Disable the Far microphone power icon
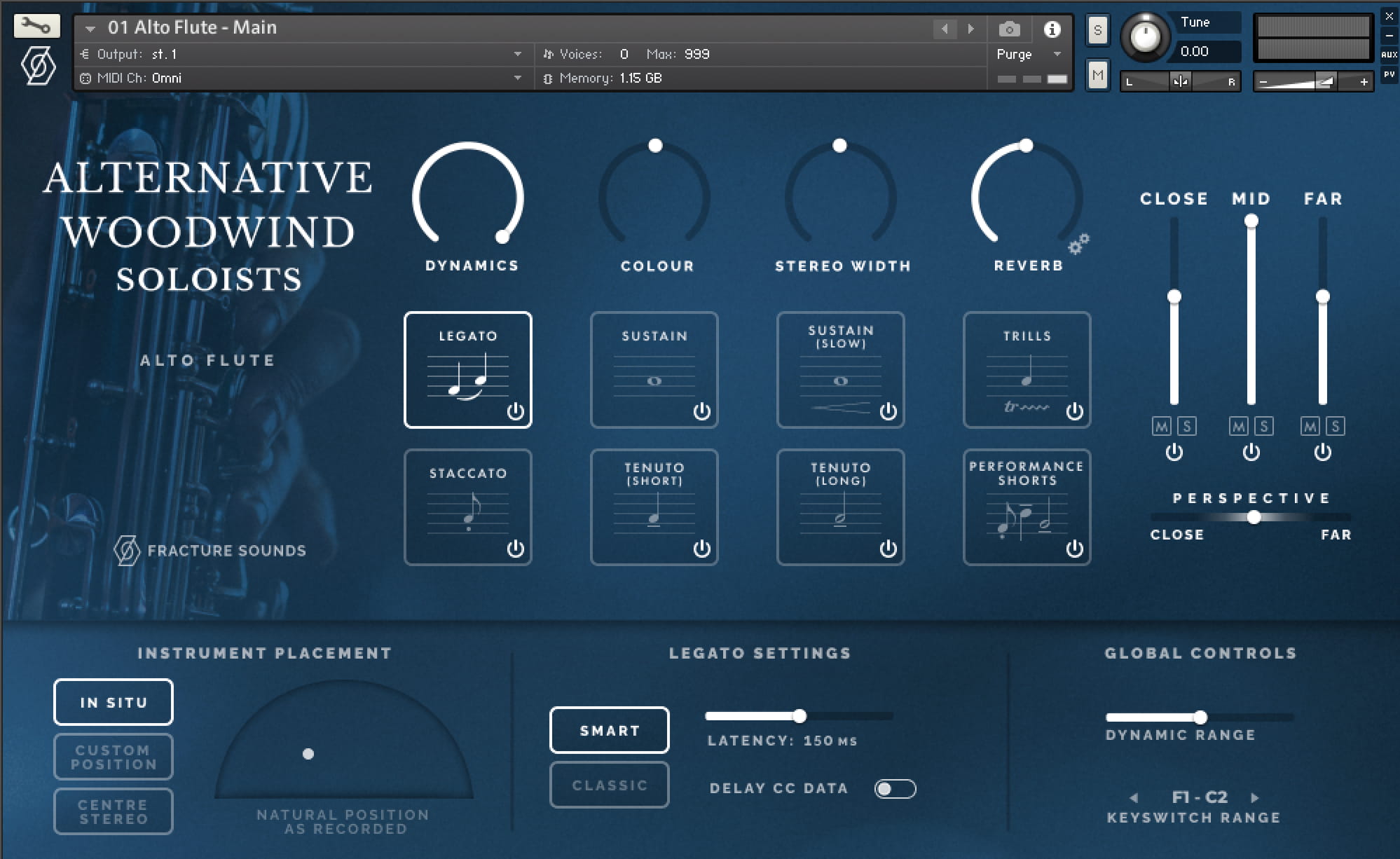 coord(1323,453)
